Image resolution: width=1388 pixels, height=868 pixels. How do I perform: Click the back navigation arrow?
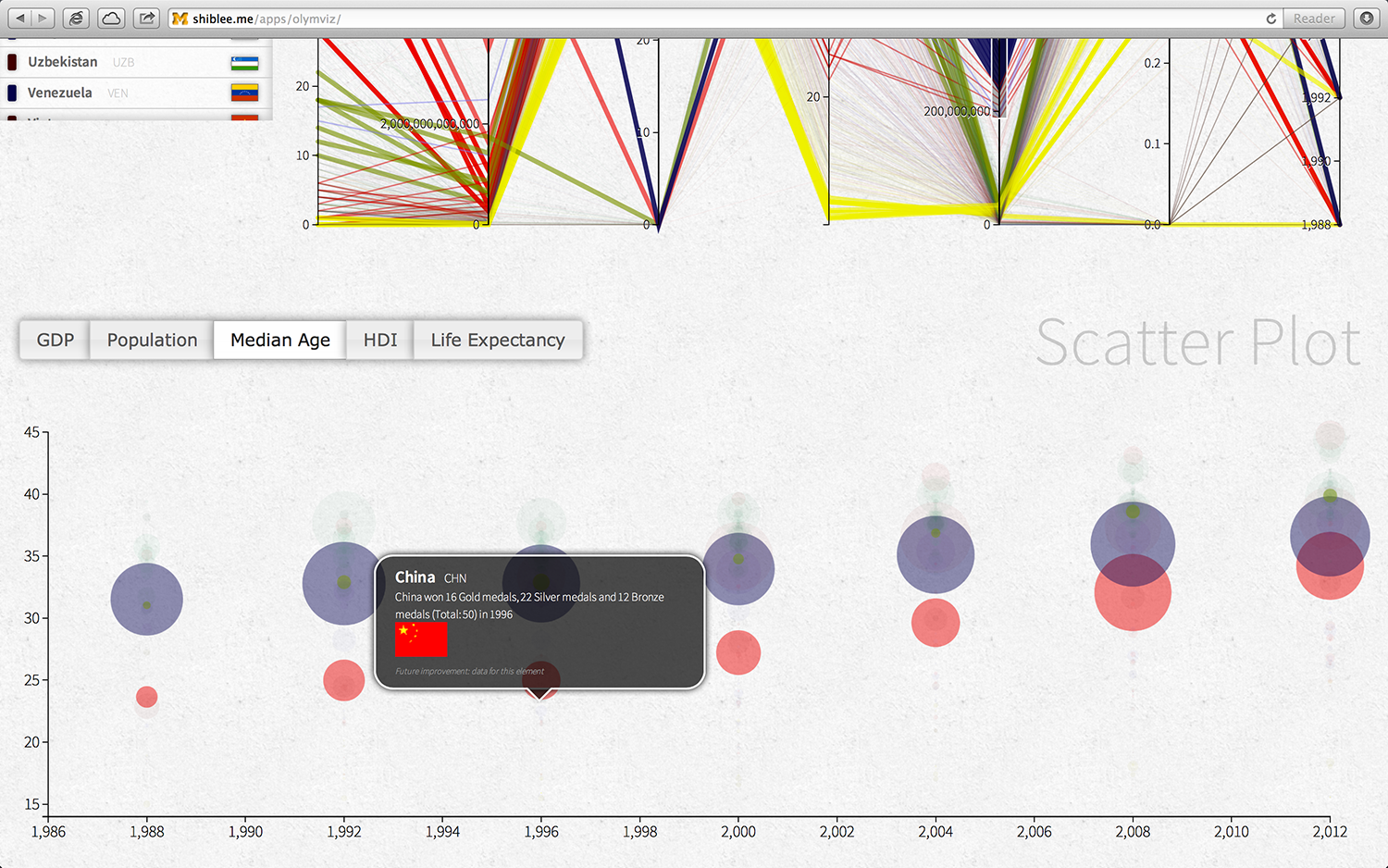pyautogui.click(x=20, y=18)
